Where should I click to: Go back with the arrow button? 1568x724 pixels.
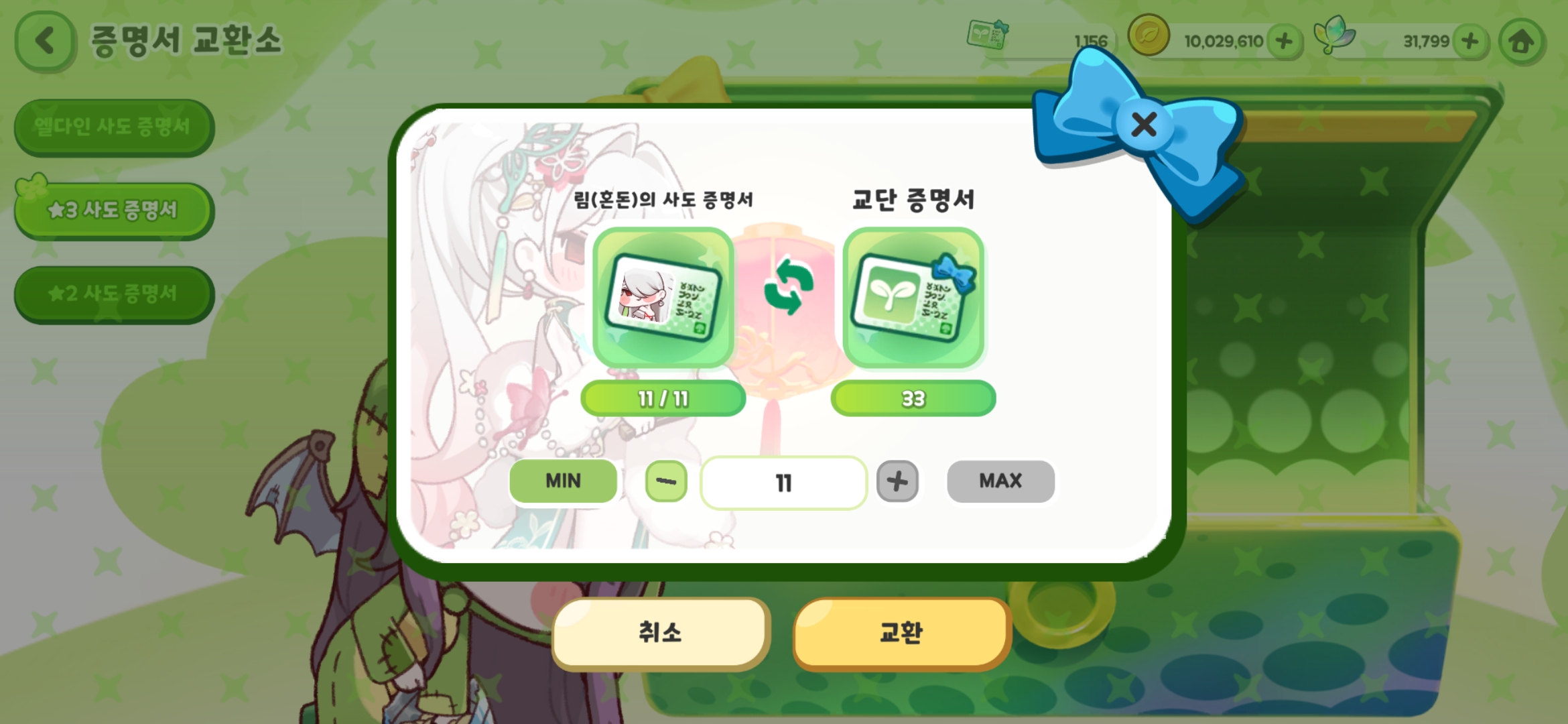45,41
